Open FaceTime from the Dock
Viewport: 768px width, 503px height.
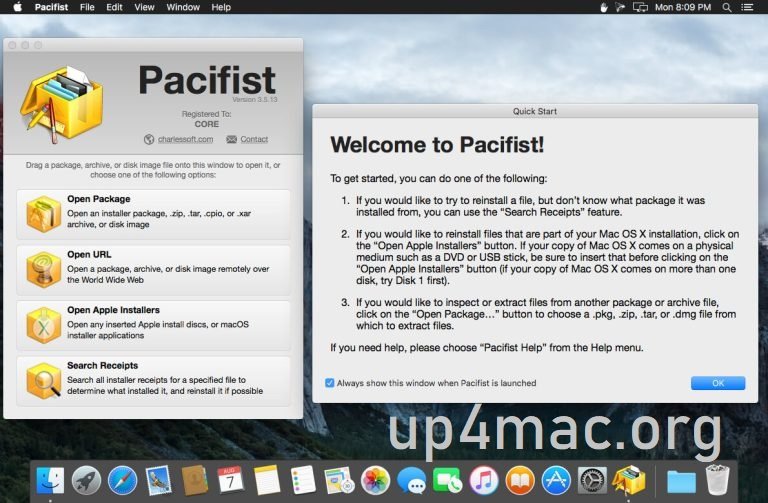click(447, 480)
